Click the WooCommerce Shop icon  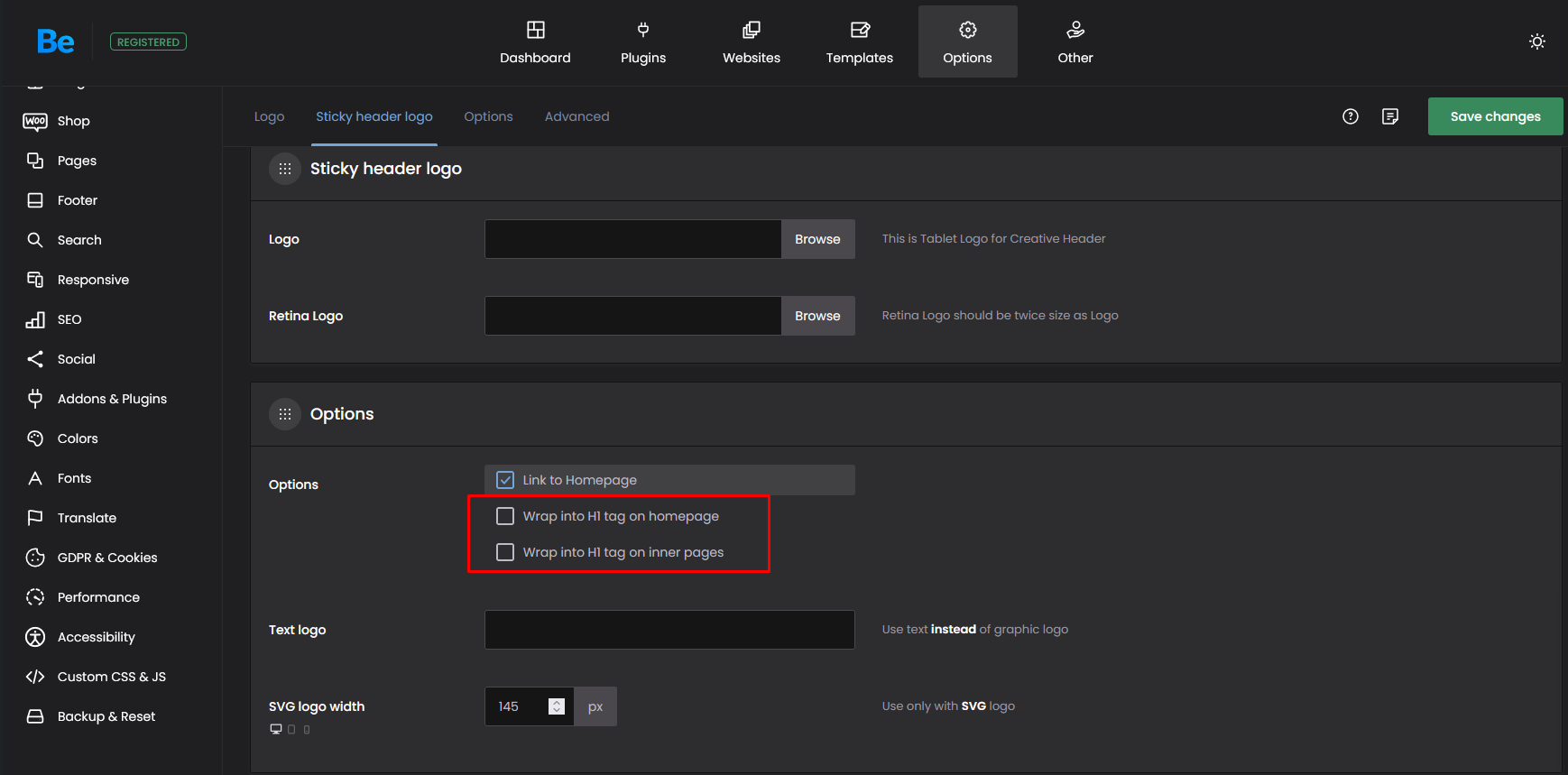click(35, 121)
